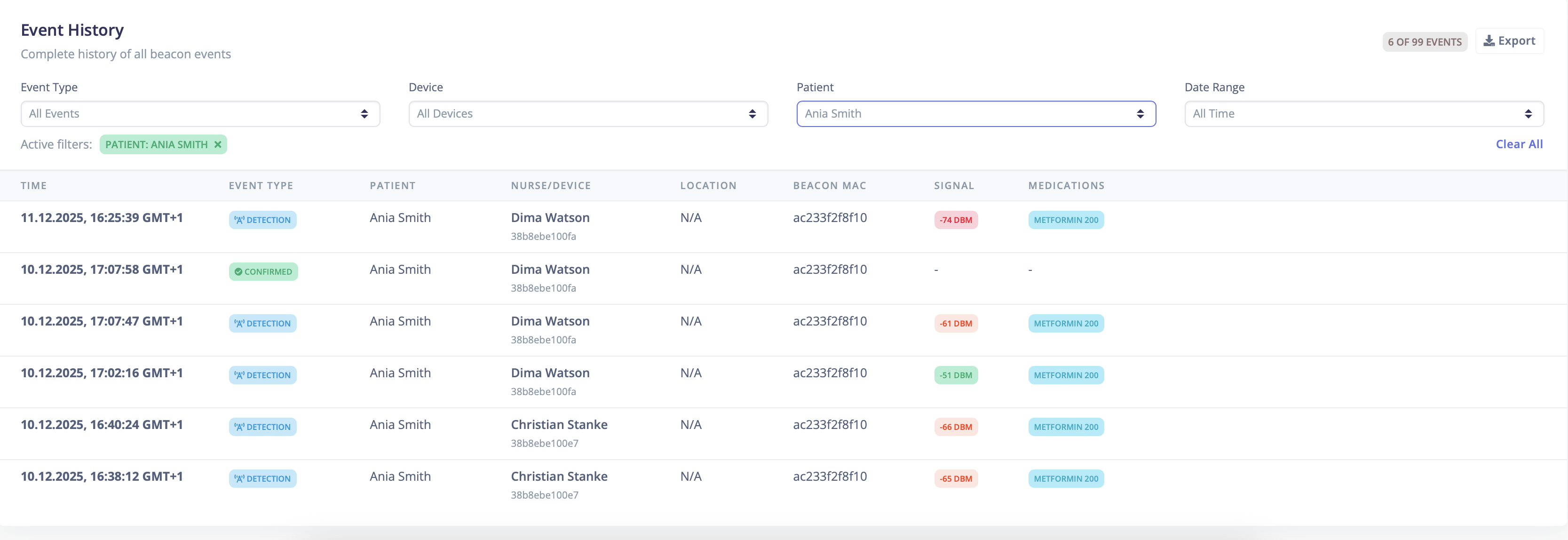Click the Export download icon

click(x=1489, y=41)
